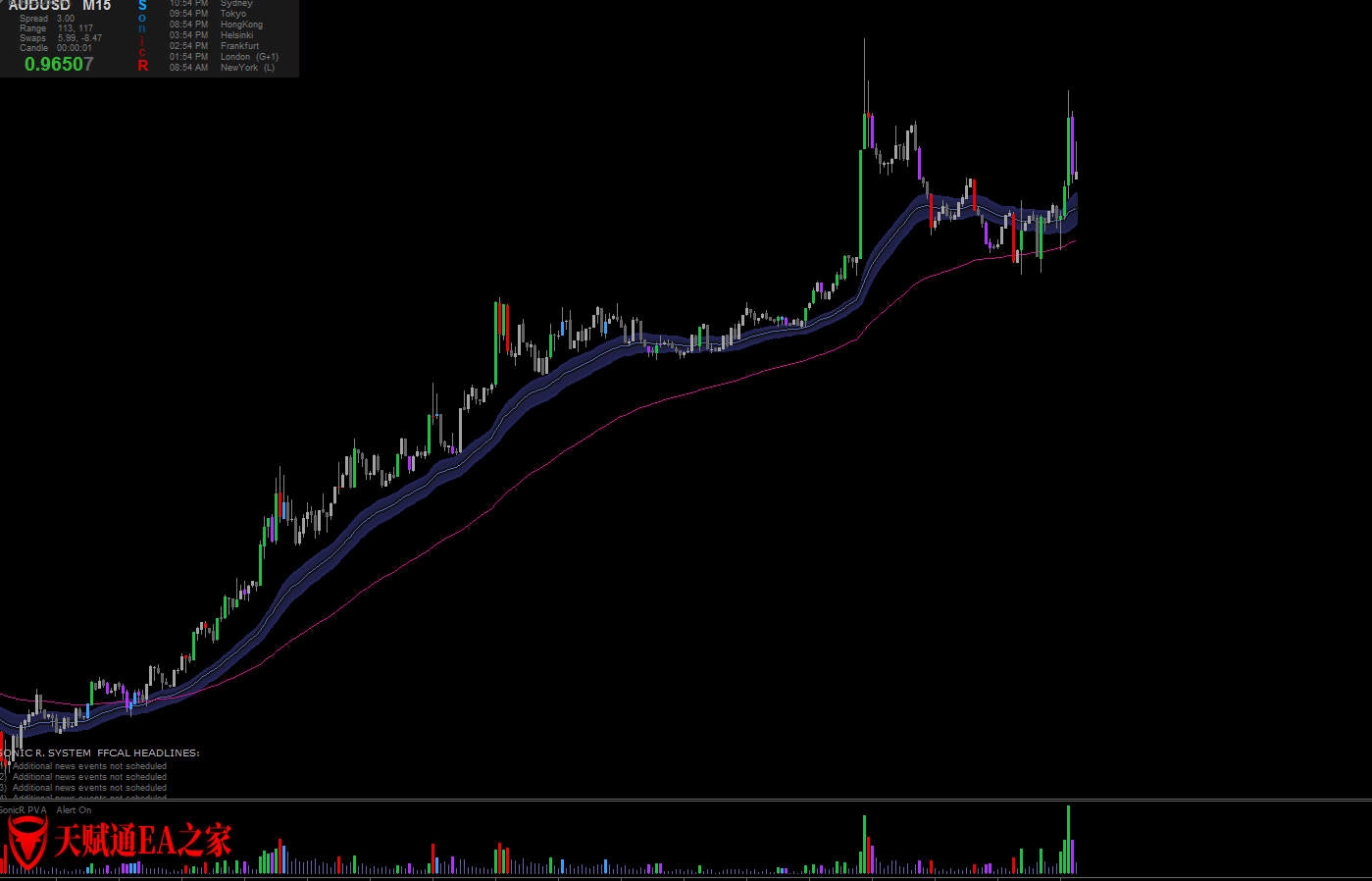Screen dimensions: 1372x881
Task: Select the Spread 3.00 readout
Action: click(47, 19)
